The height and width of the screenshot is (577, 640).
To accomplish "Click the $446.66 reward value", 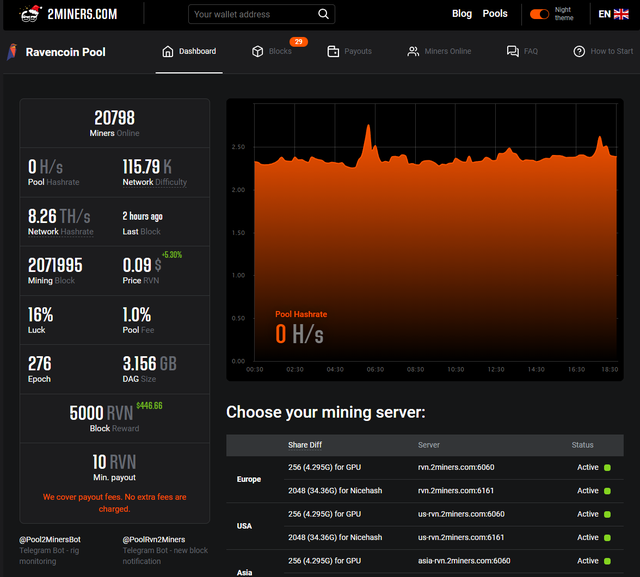I will 149,406.
